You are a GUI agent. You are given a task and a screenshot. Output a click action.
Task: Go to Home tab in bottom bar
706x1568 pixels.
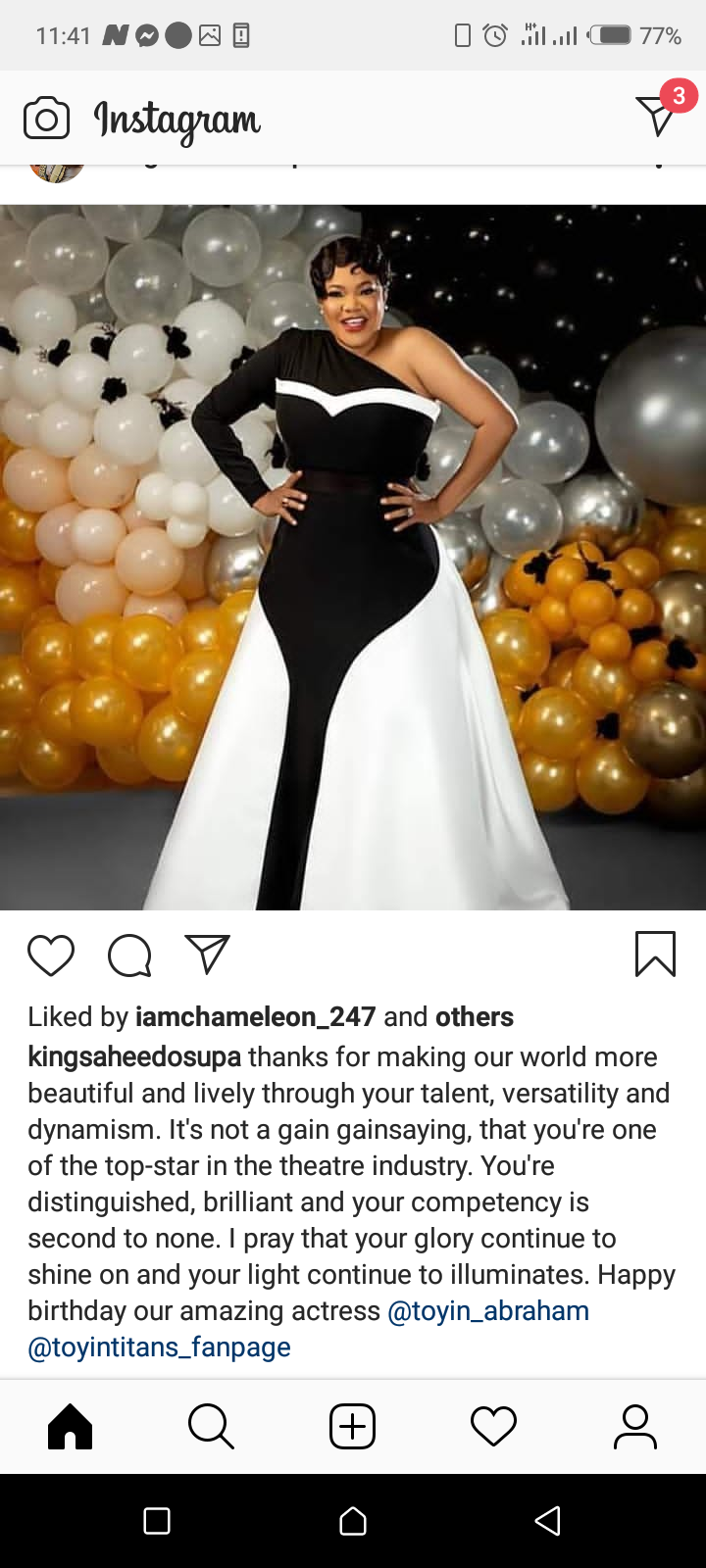pos(71,1427)
